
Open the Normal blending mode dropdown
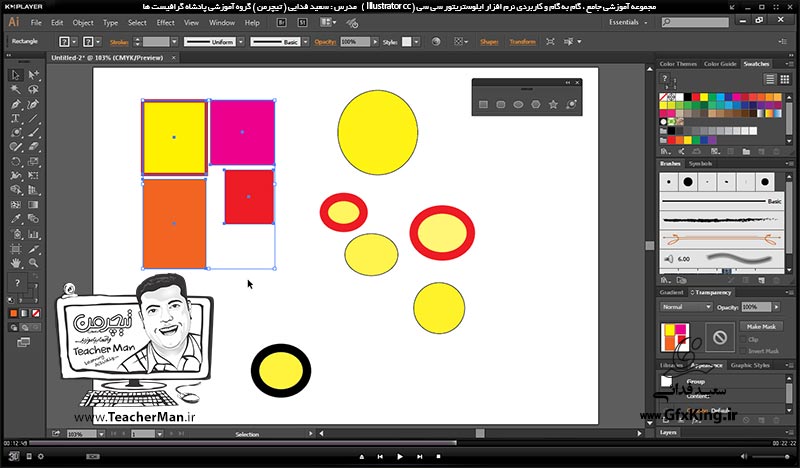(x=685, y=307)
